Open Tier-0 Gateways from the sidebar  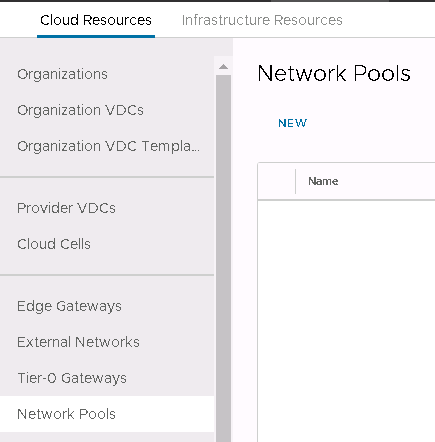click(x=72, y=378)
